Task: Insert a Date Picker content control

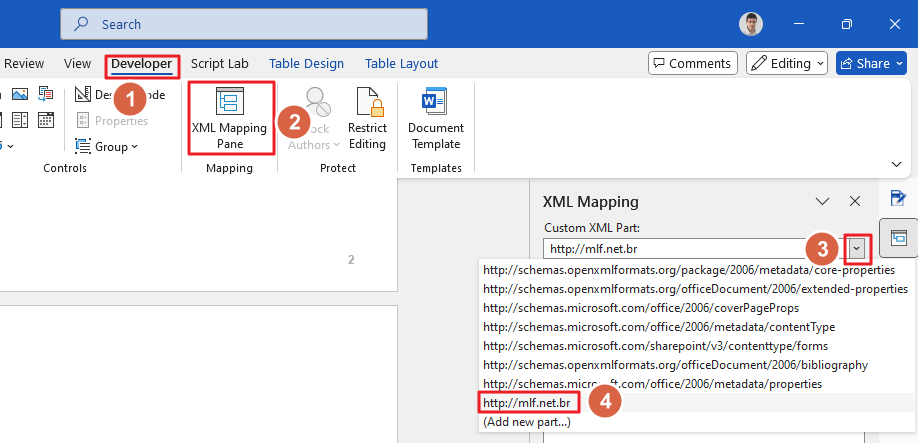Action: (46, 120)
